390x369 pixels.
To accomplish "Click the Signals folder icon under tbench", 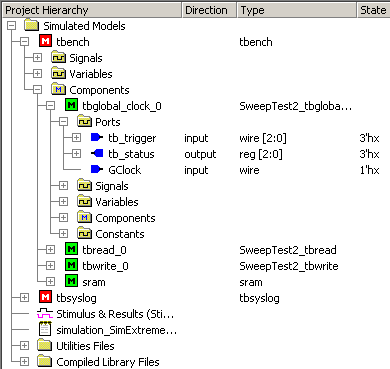I will click(58, 57).
